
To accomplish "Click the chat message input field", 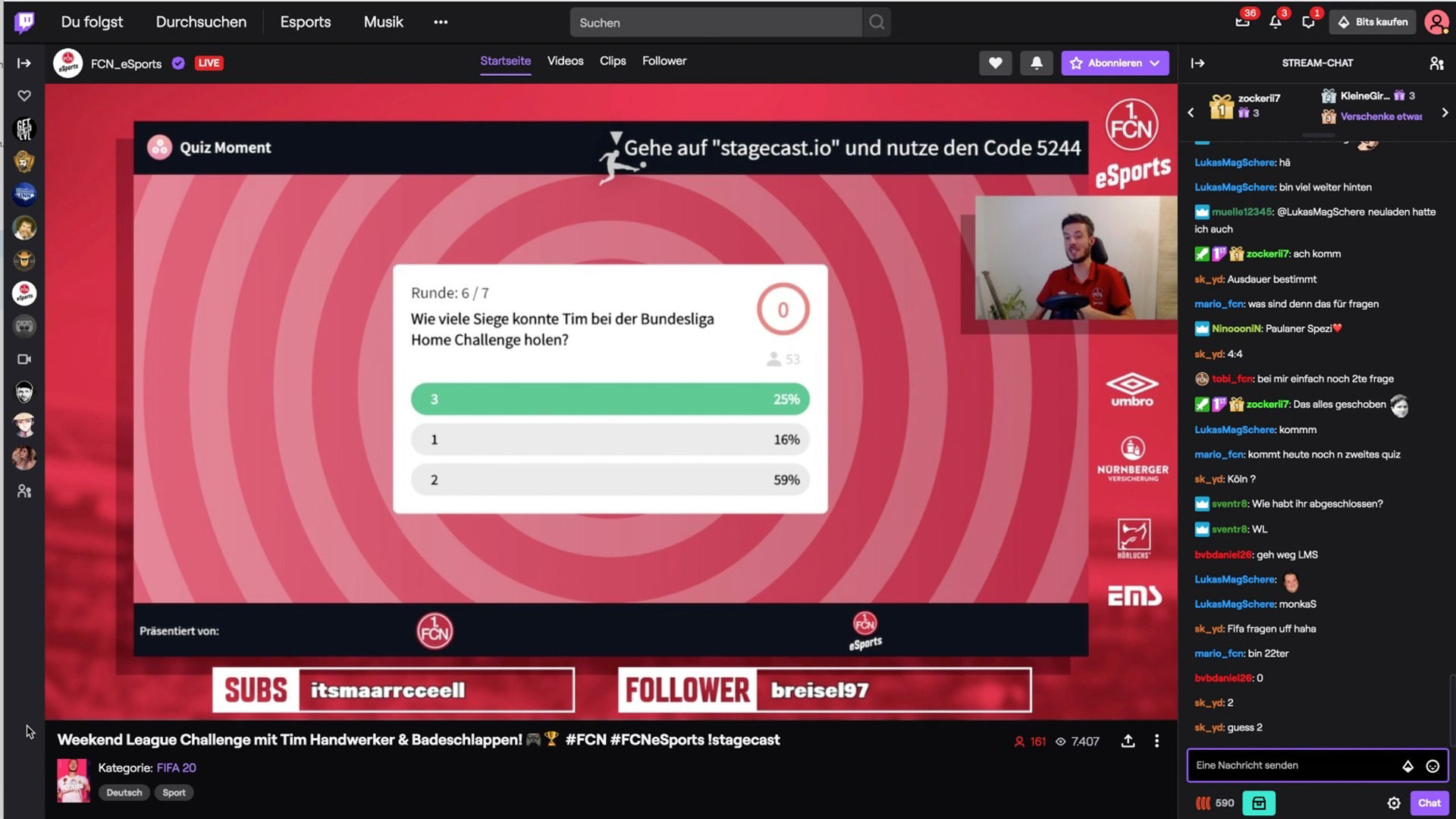I will point(1296,764).
